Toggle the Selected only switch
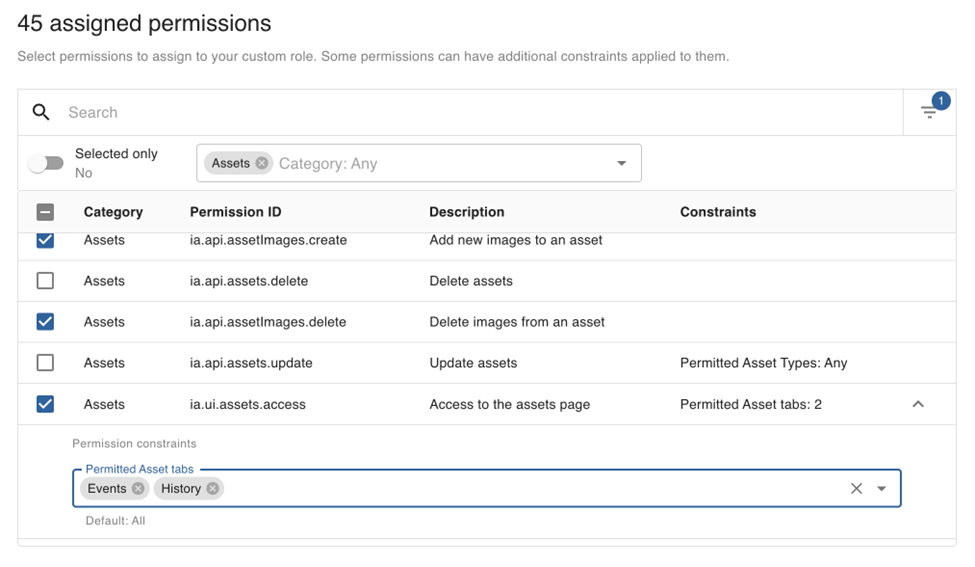 click(x=46, y=163)
